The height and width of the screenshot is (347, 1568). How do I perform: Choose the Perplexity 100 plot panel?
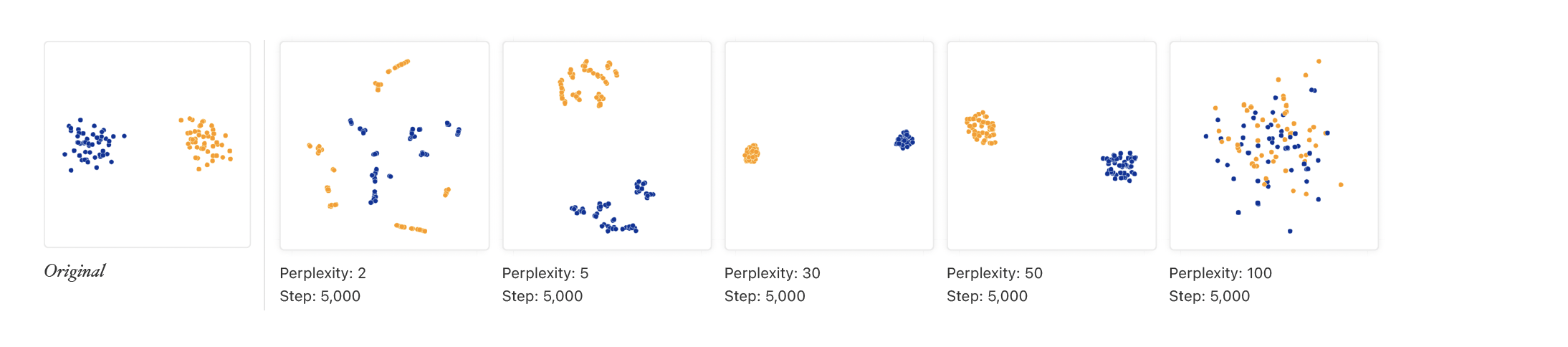tap(1274, 146)
